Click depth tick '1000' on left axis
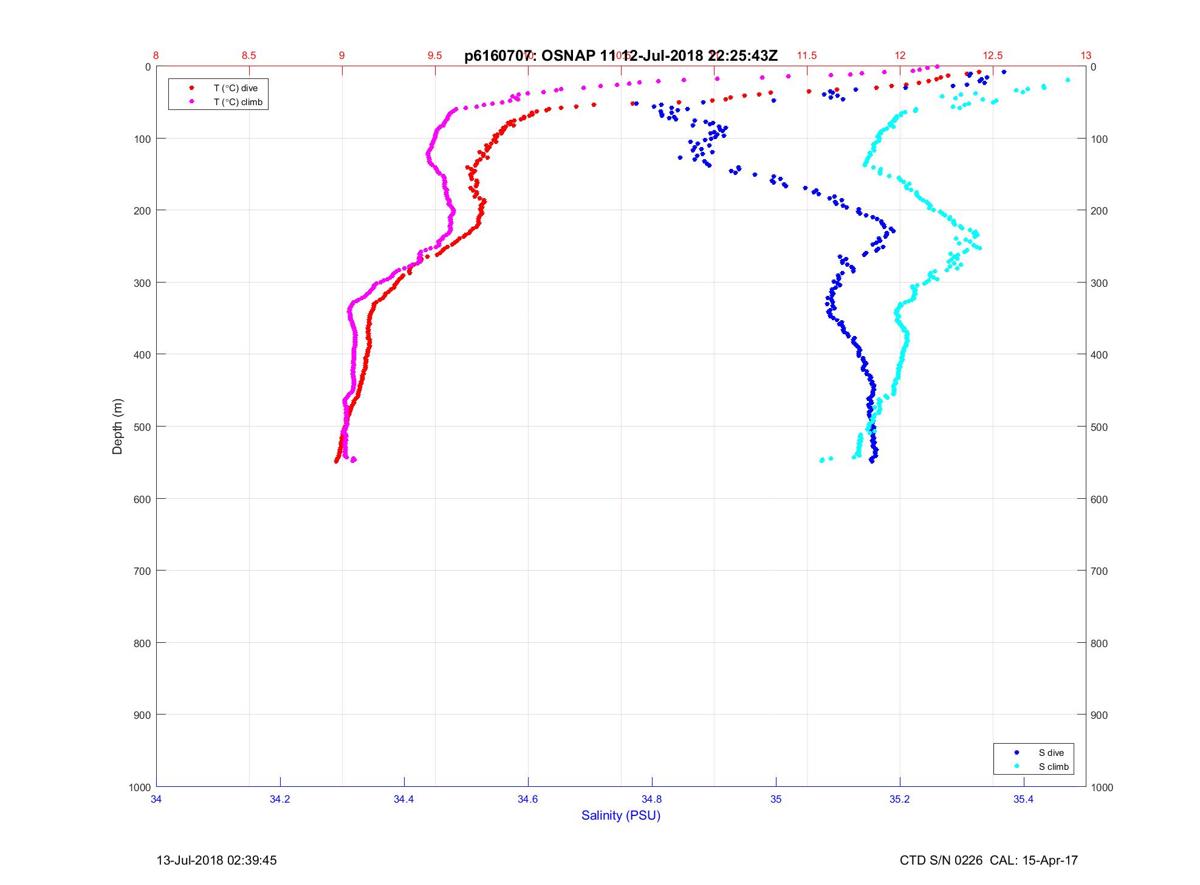The height and width of the screenshot is (885, 1200). (x=139, y=787)
